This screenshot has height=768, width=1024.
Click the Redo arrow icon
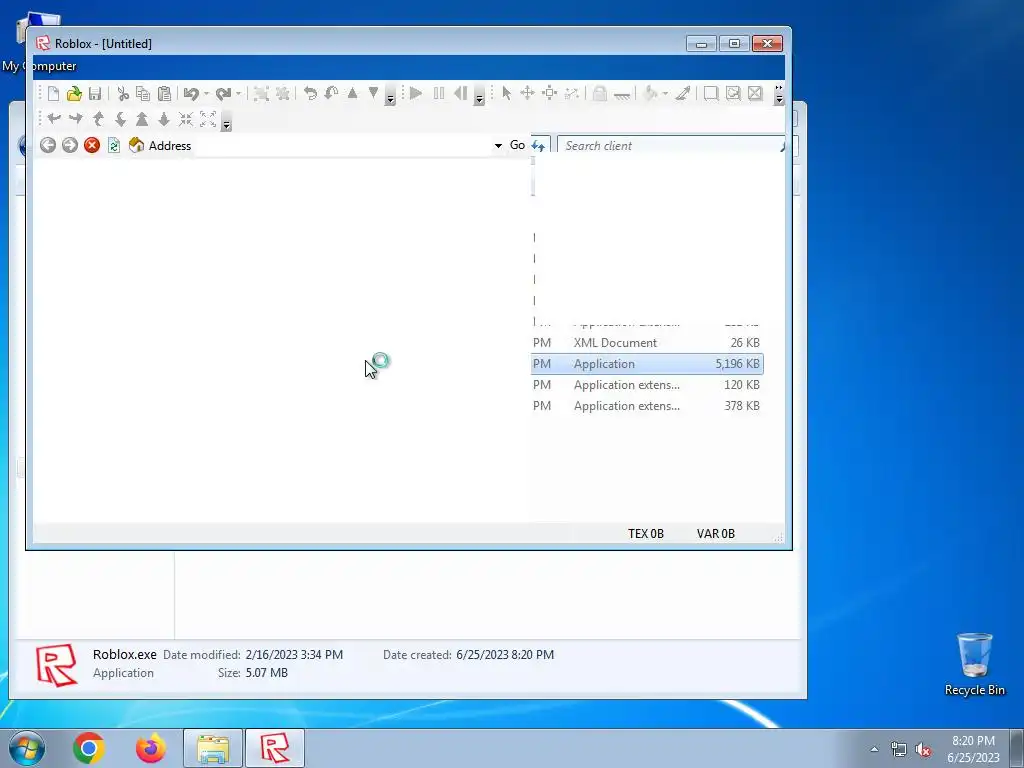(223, 93)
